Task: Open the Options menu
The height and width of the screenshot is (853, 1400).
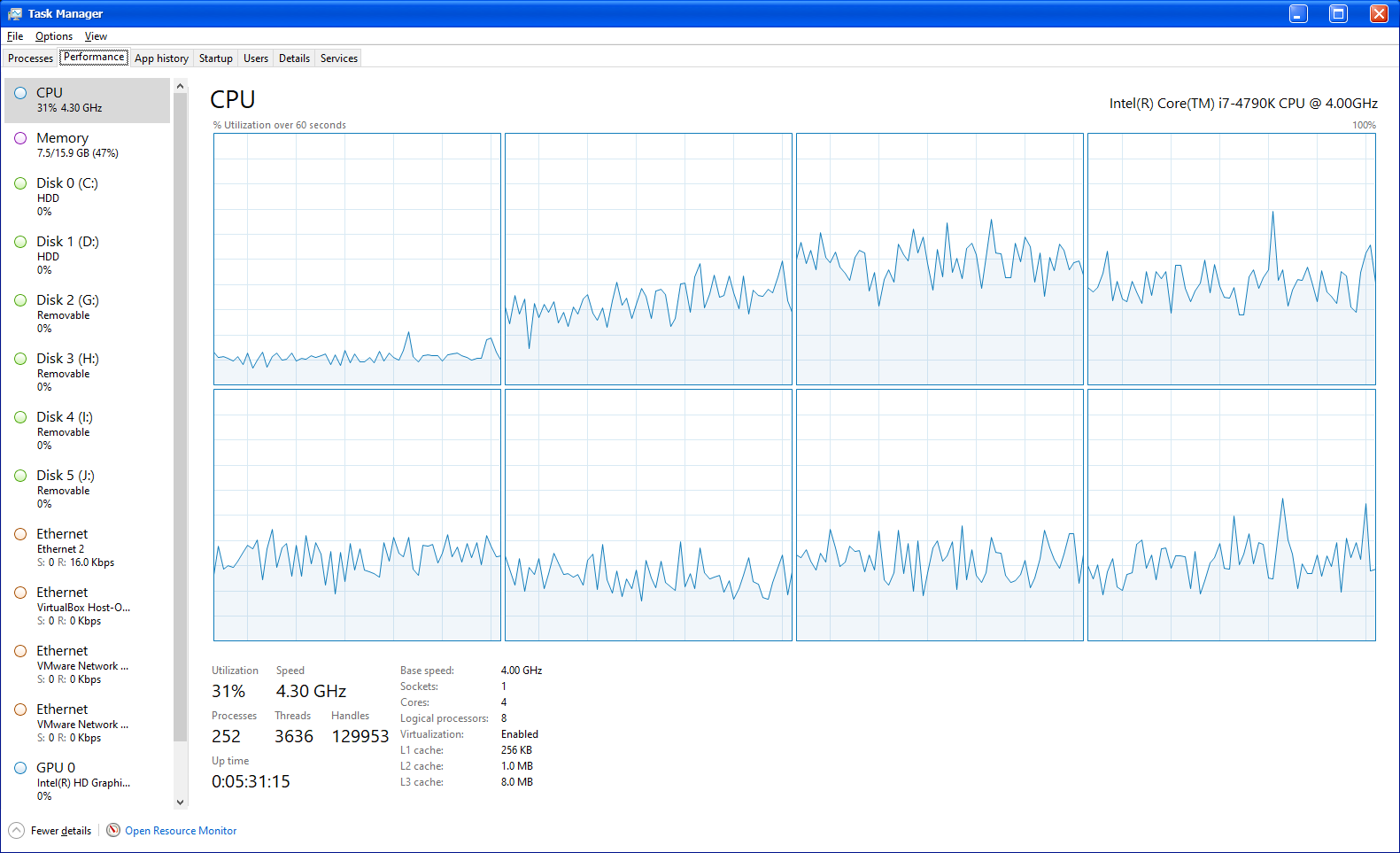Action: pyautogui.click(x=54, y=36)
